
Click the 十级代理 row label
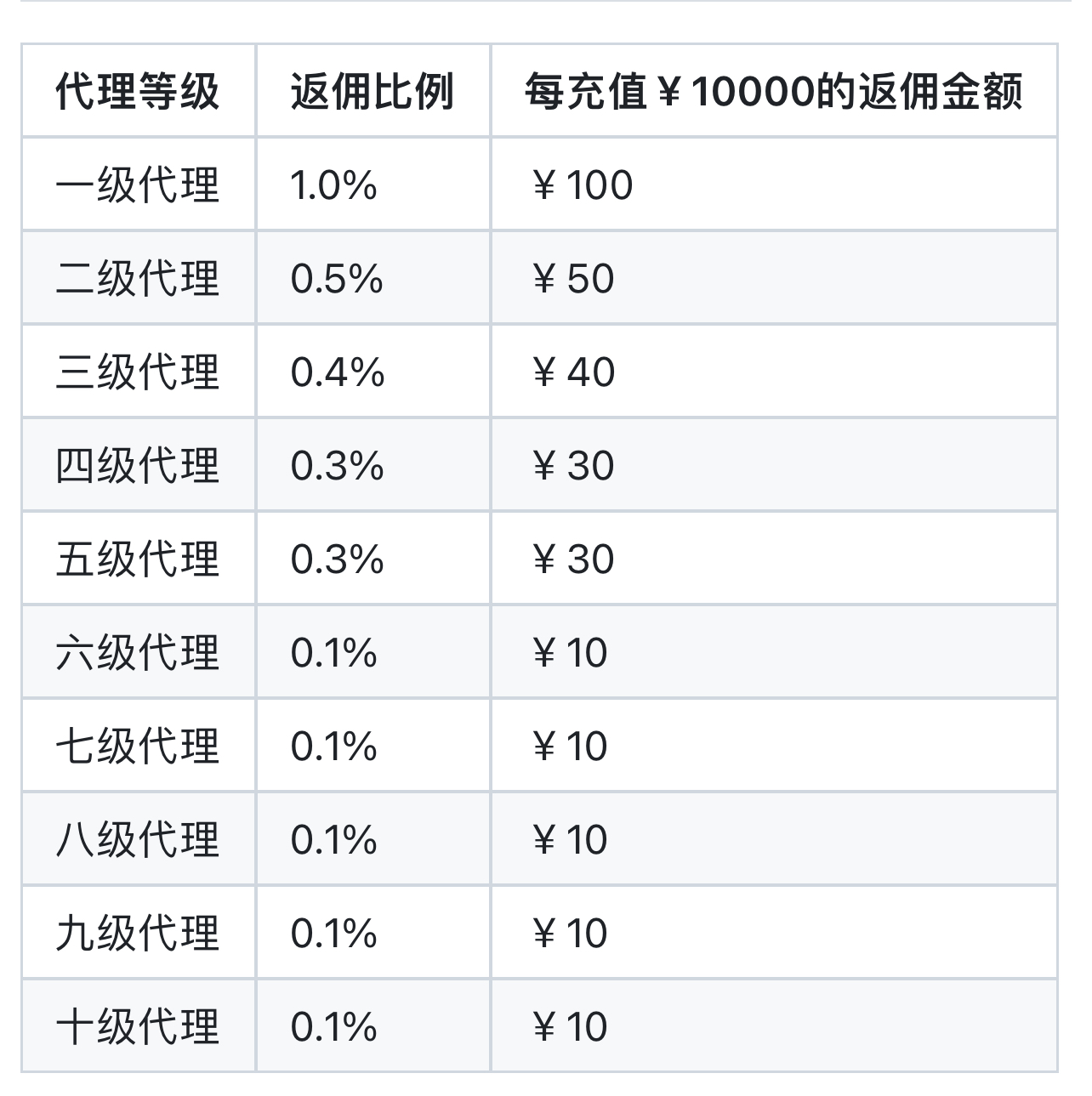click(138, 1026)
